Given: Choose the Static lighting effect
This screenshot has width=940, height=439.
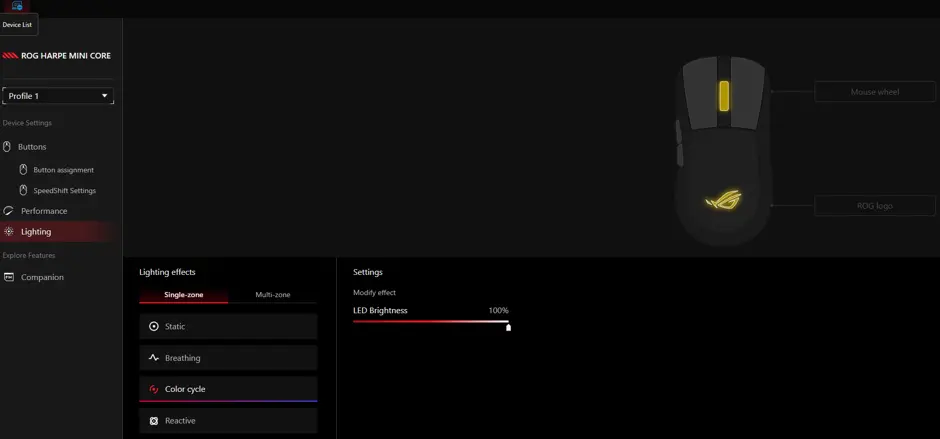Looking at the screenshot, I should [228, 326].
